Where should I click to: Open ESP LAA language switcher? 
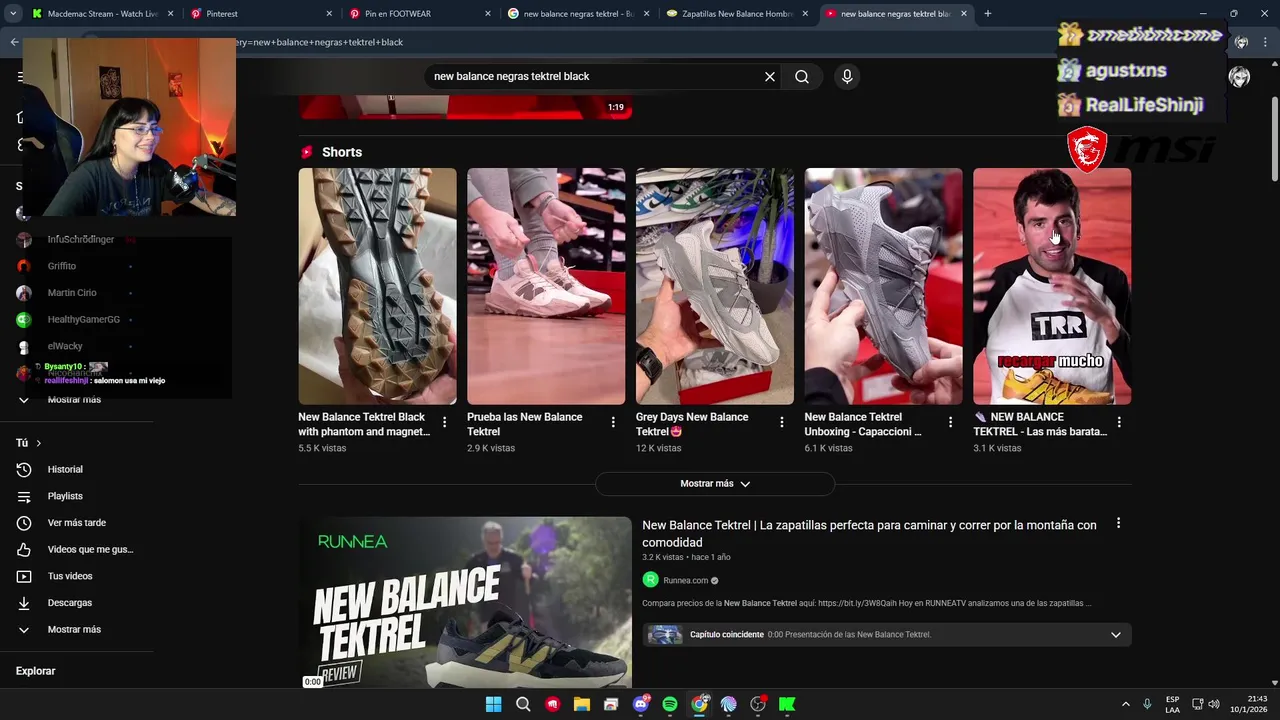[1172, 704]
